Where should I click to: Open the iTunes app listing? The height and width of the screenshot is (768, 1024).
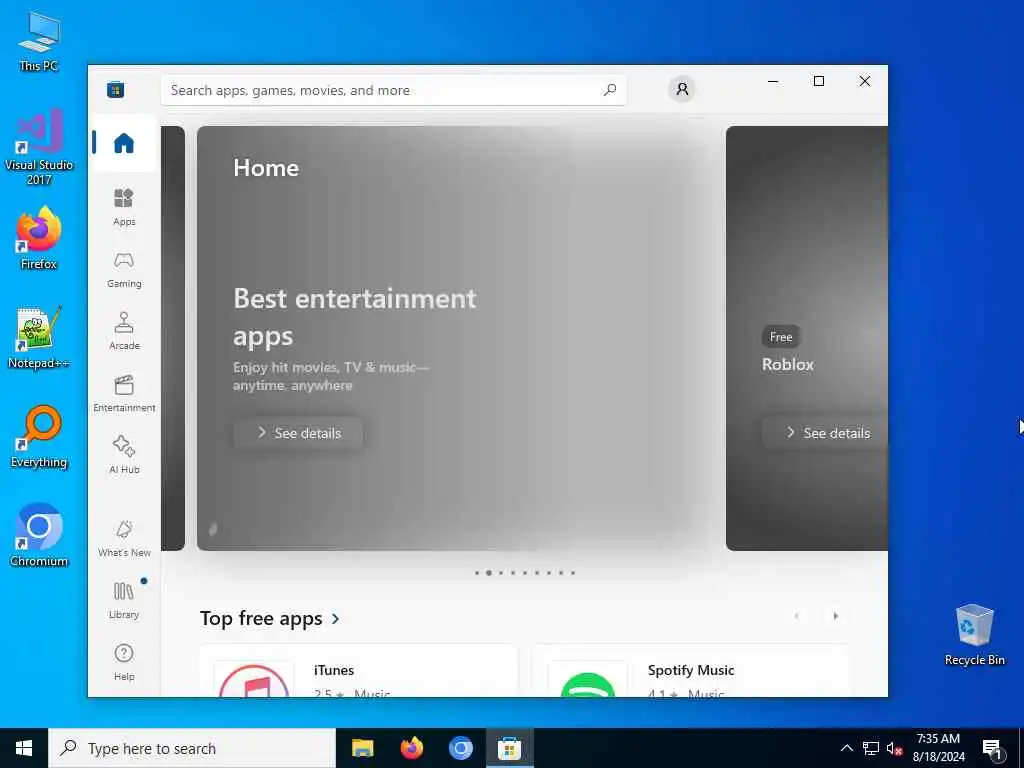(x=359, y=671)
